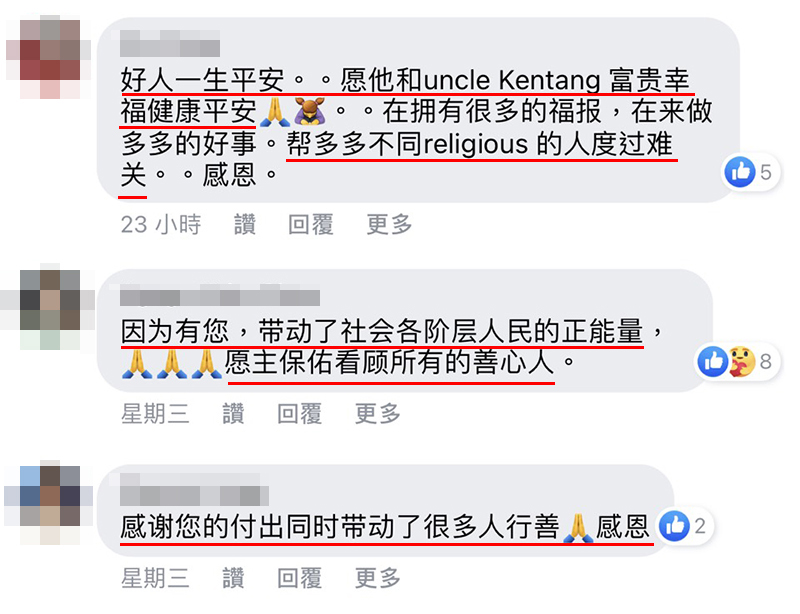This screenshot has width=800, height=614.
Task: Expand 更多 under the 因为有您 comment
Action: click(x=378, y=413)
